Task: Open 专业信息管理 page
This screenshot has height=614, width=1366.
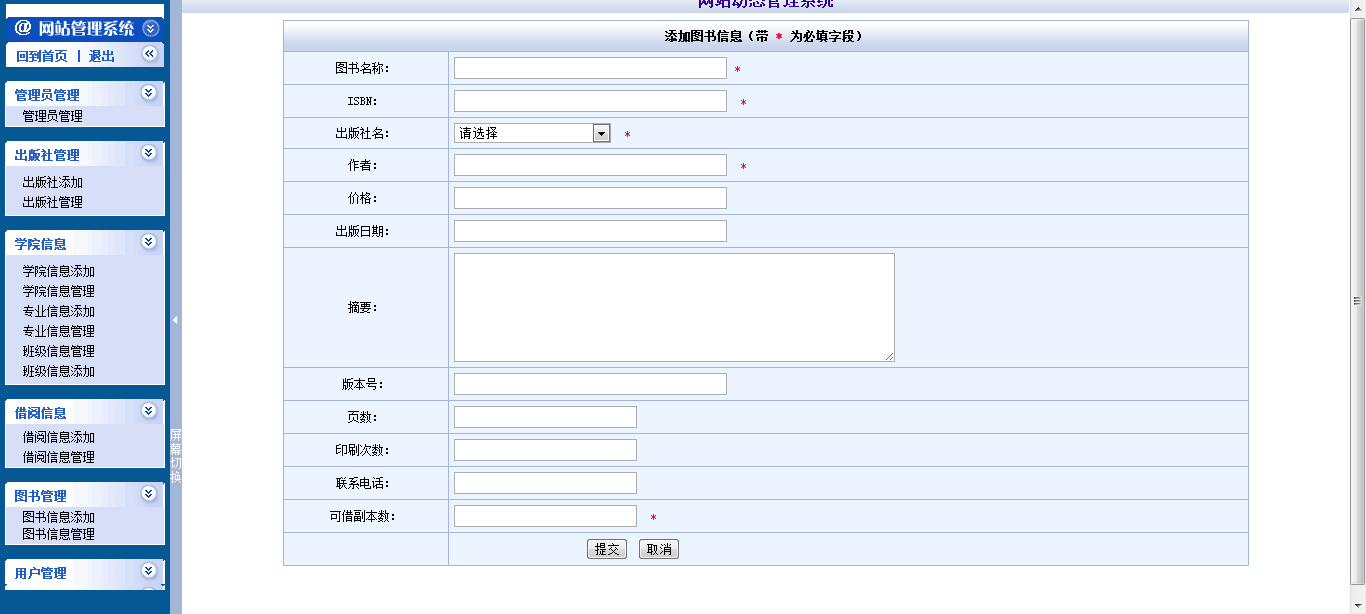Action: [x=59, y=331]
